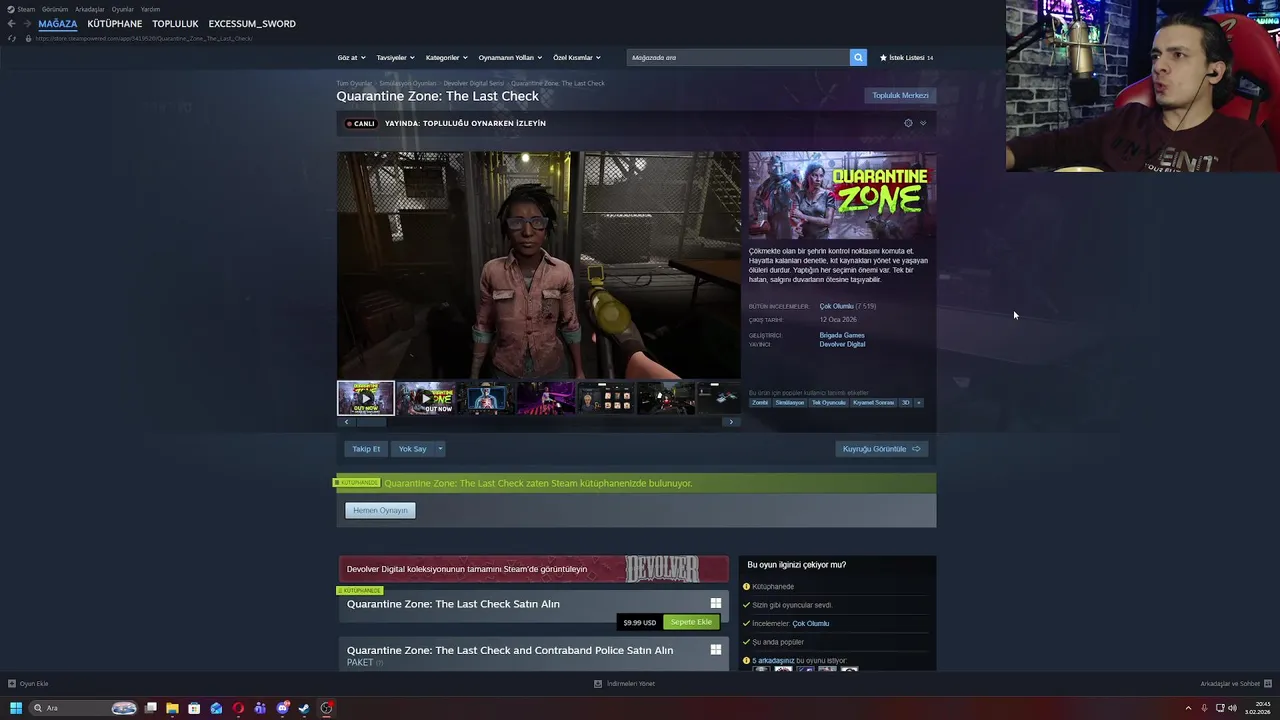Screen dimensions: 1280x720
Task: Open the EXCESSUM_SWORD profile tab
Action: 252,24
